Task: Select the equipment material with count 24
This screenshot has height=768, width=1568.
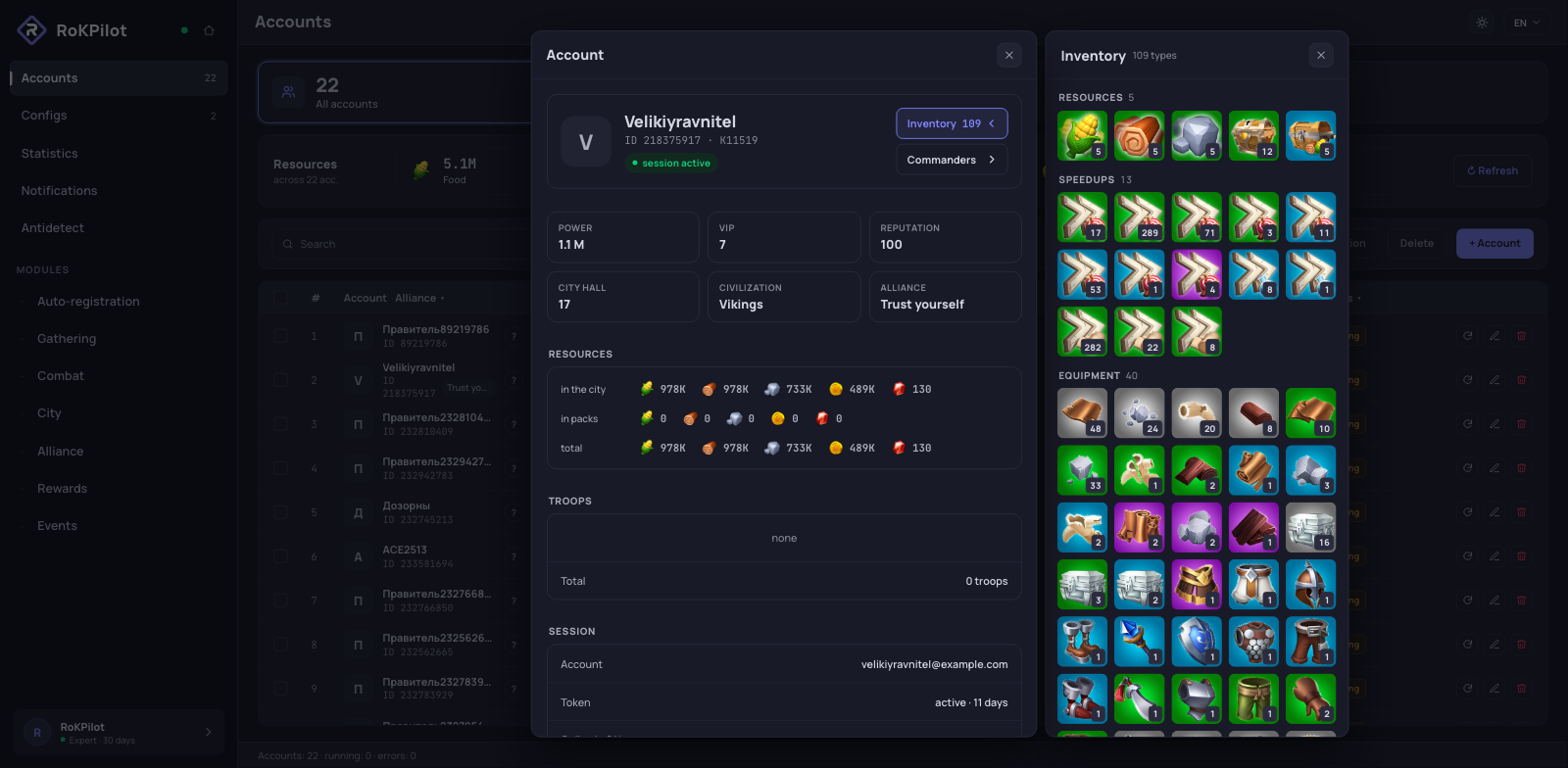Action: pos(1140,413)
